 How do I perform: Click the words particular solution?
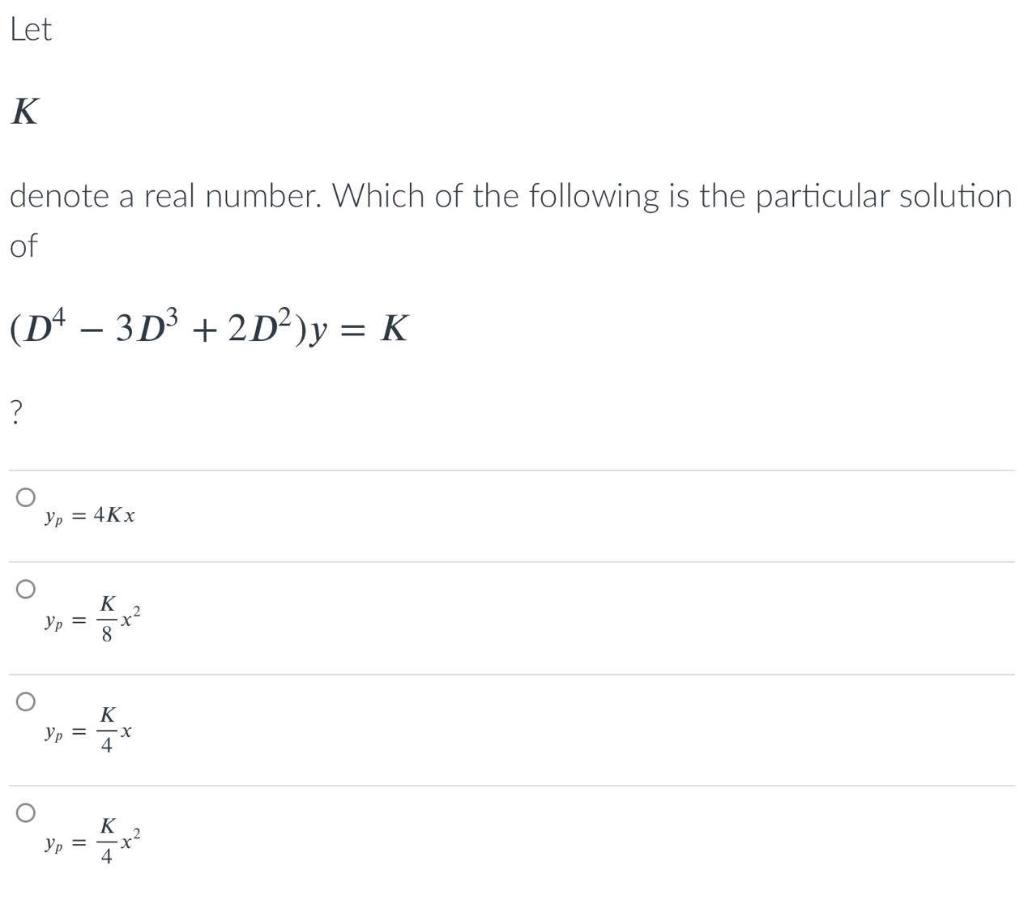point(884,197)
